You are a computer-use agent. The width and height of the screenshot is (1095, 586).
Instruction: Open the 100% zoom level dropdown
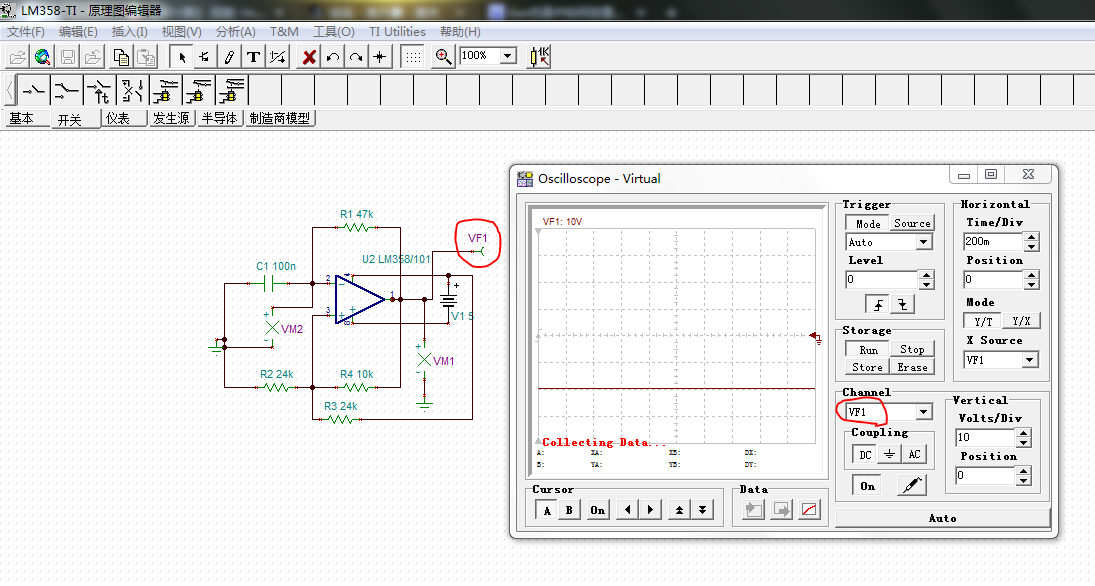pos(508,56)
